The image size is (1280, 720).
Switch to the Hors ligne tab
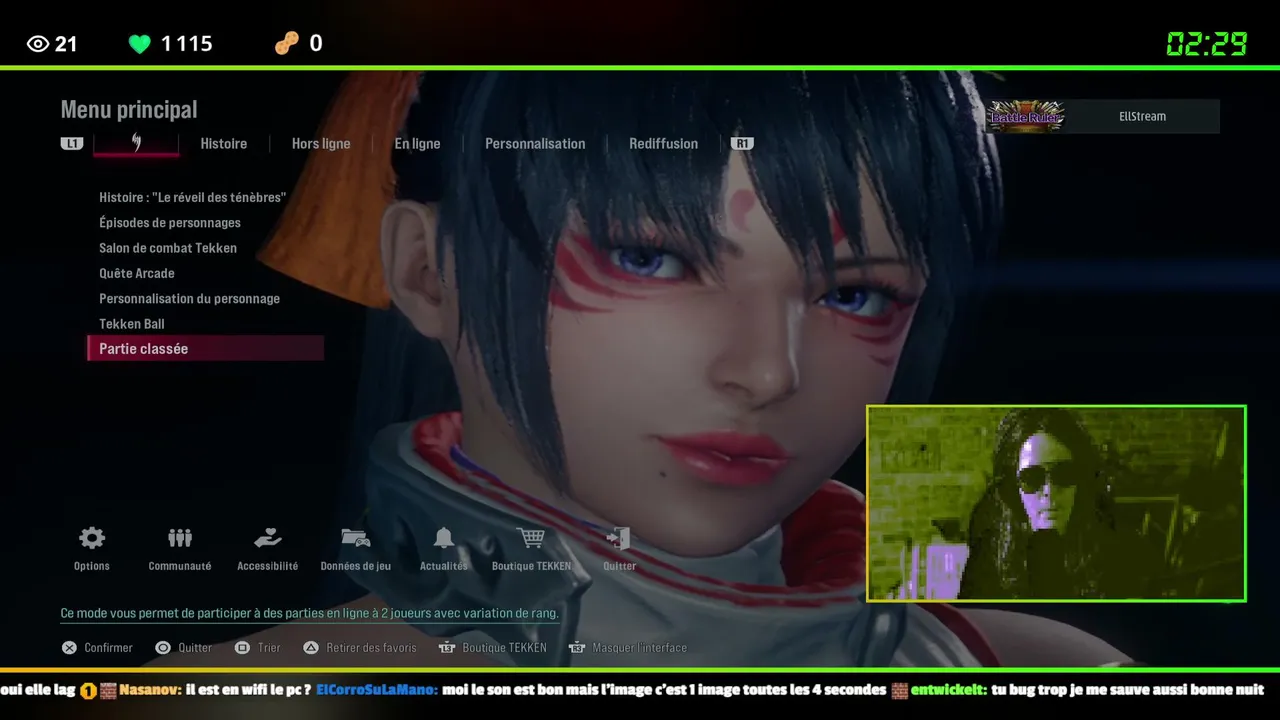point(321,143)
